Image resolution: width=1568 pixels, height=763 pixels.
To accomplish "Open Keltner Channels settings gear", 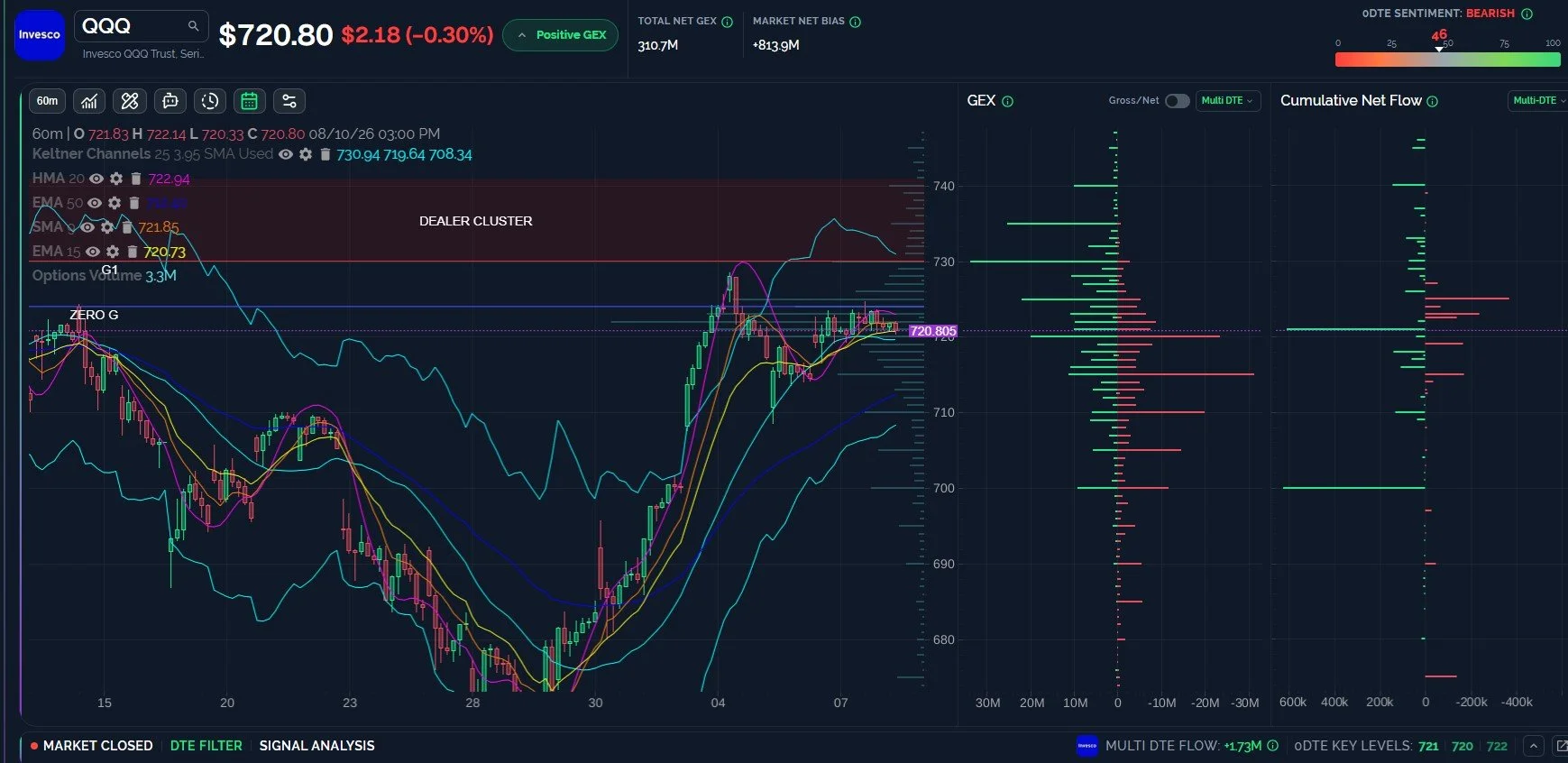I will (x=306, y=154).
